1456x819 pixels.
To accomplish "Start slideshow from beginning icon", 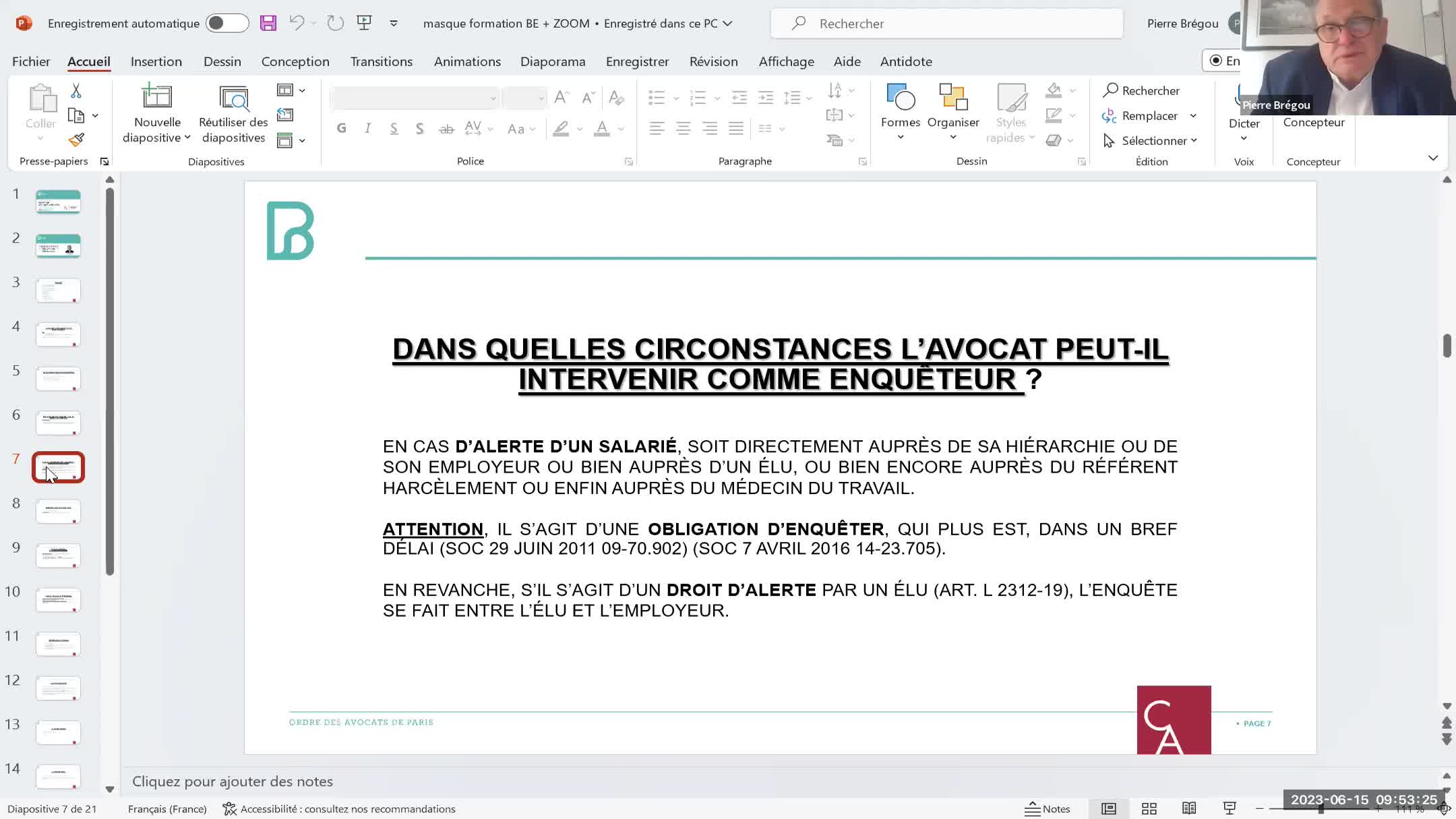I will [365, 23].
